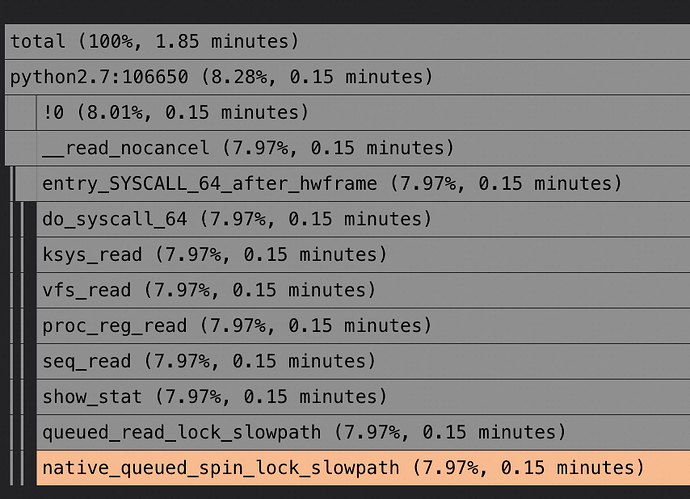Click the show_stat frame
The height and width of the screenshot is (499, 690).
point(360,397)
